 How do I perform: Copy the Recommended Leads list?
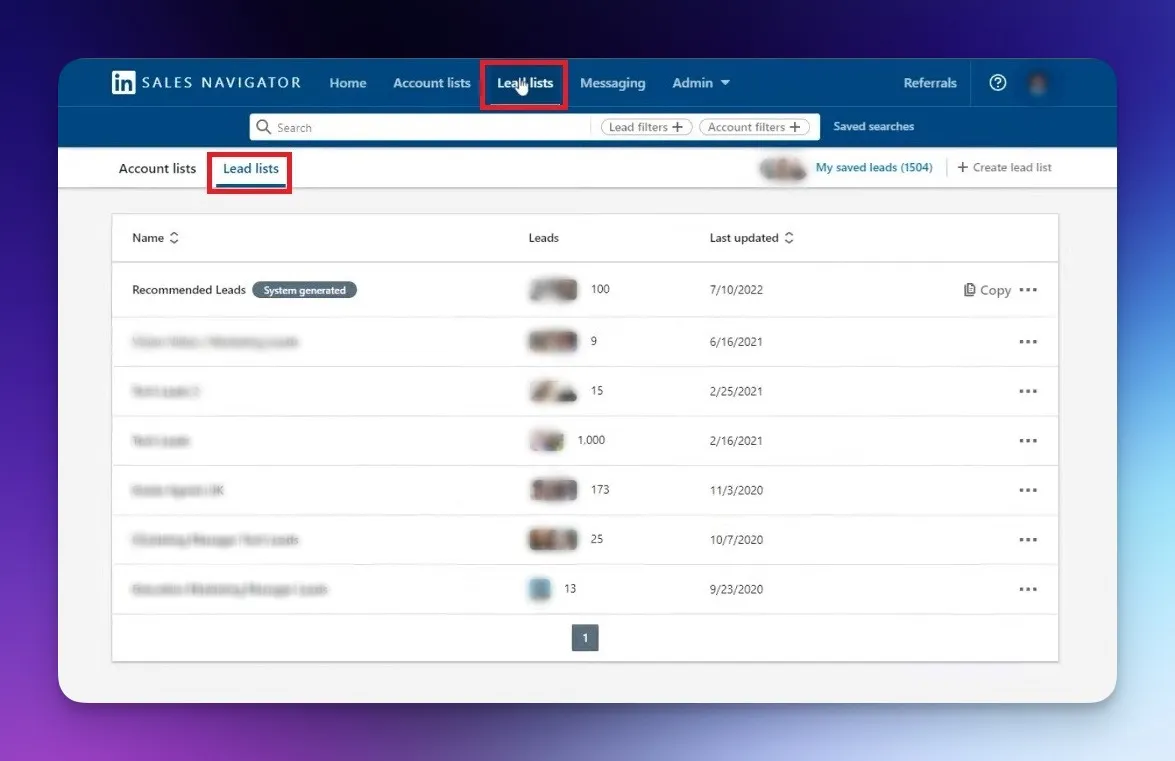click(987, 290)
